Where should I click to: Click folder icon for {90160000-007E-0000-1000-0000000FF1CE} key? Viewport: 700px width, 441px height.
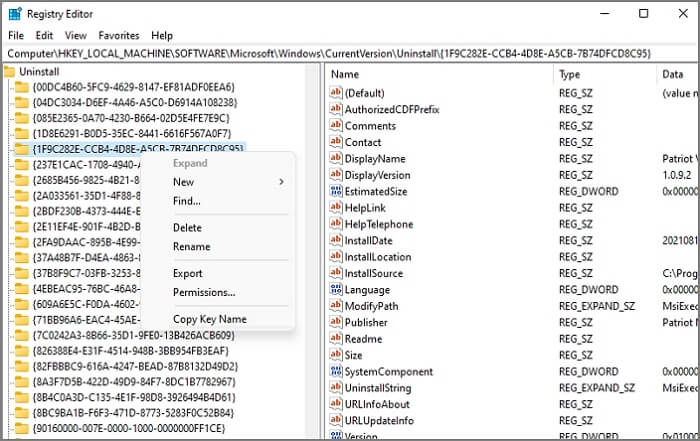(22, 427)
